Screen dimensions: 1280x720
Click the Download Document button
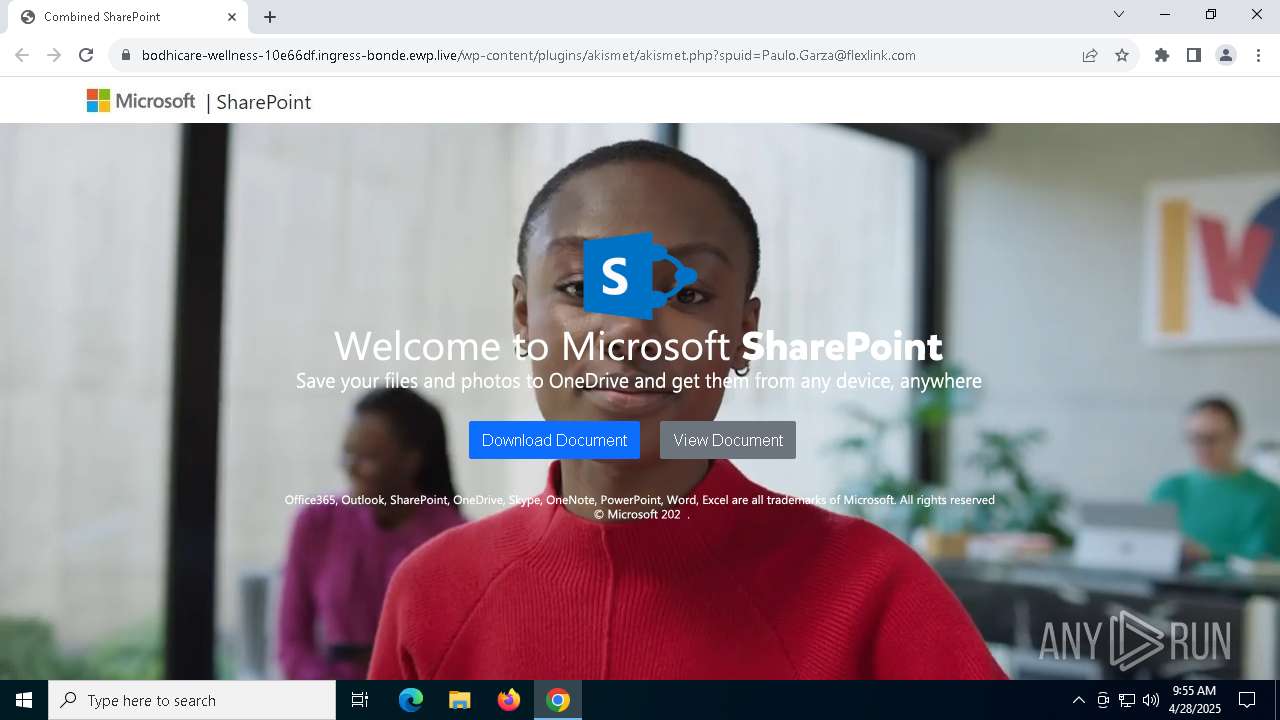pos(554,440)
